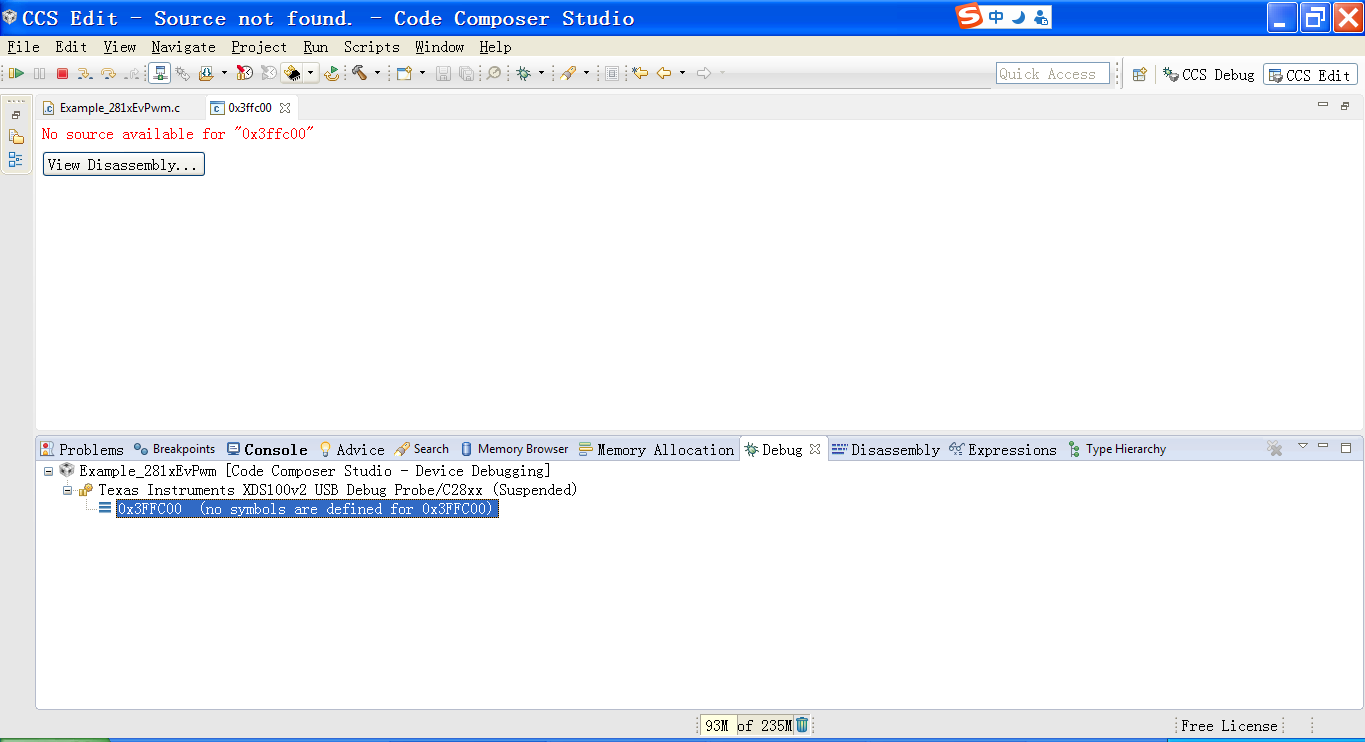Open the Memory Allocation tab

657,449
